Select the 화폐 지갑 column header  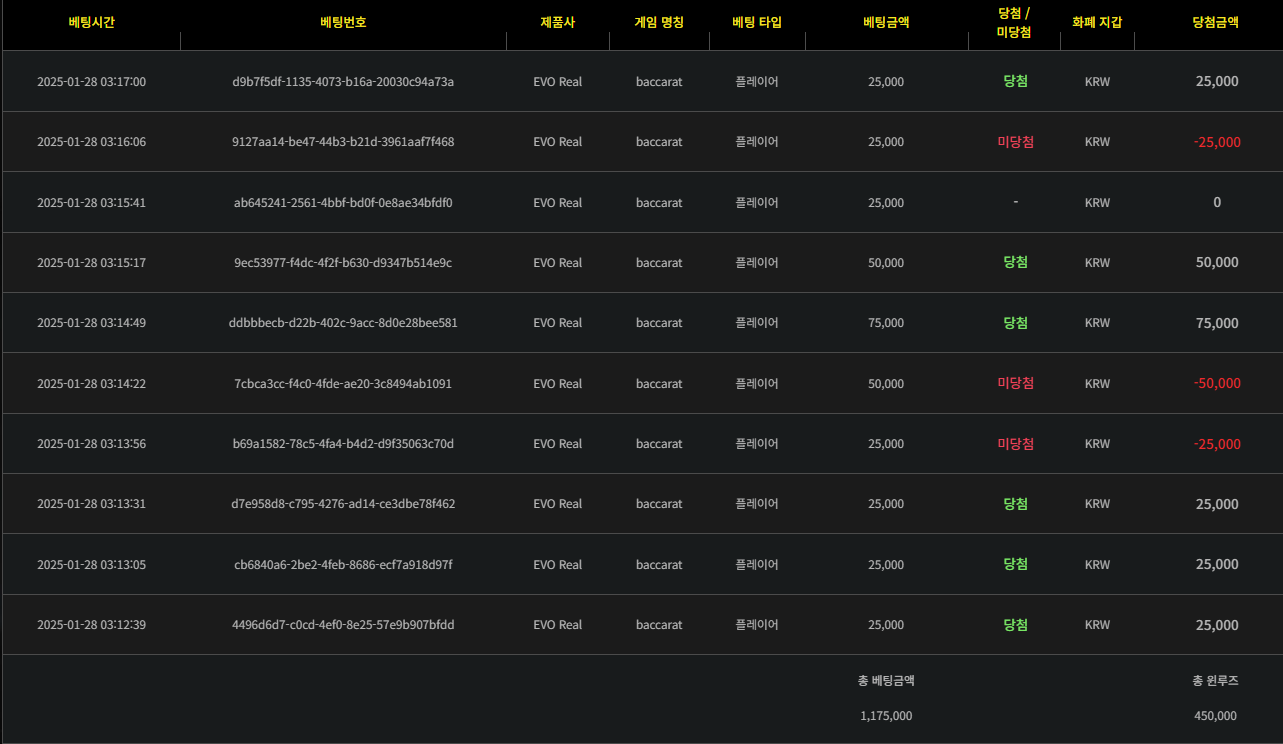click(1097, 22)
